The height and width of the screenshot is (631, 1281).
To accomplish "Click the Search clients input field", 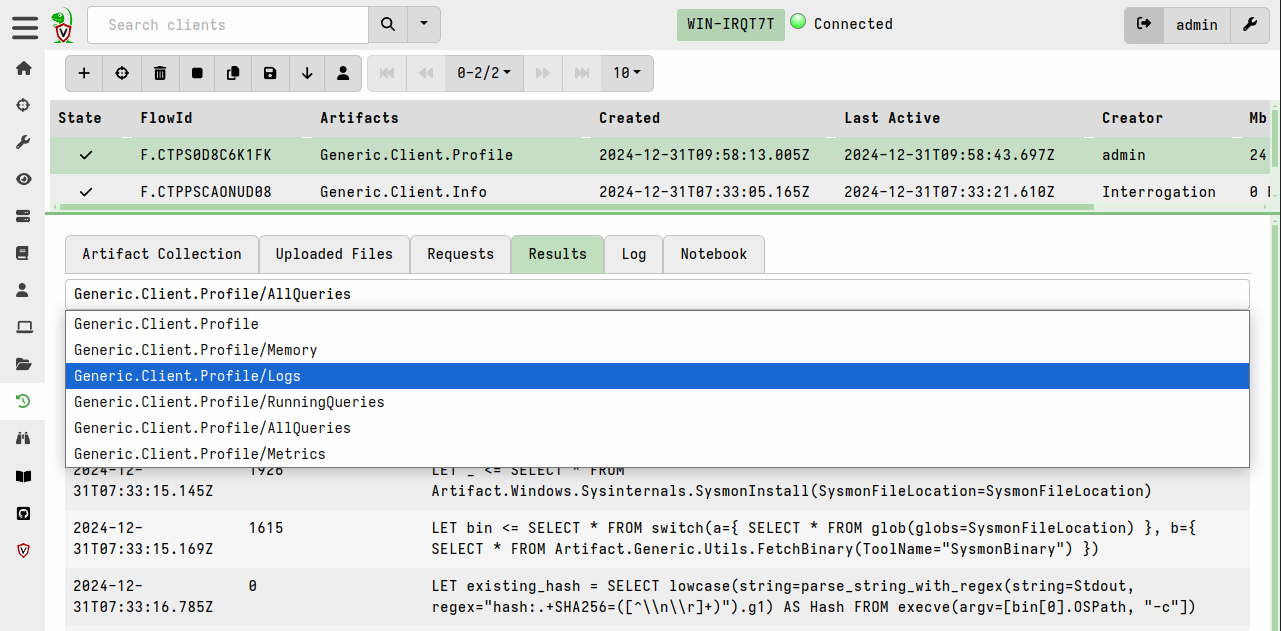I will (228, 25).
